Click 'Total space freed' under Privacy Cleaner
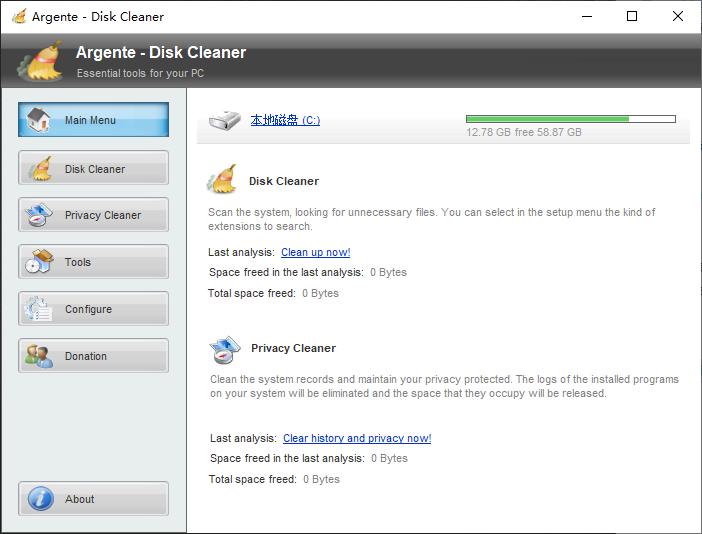 (253, 479)
